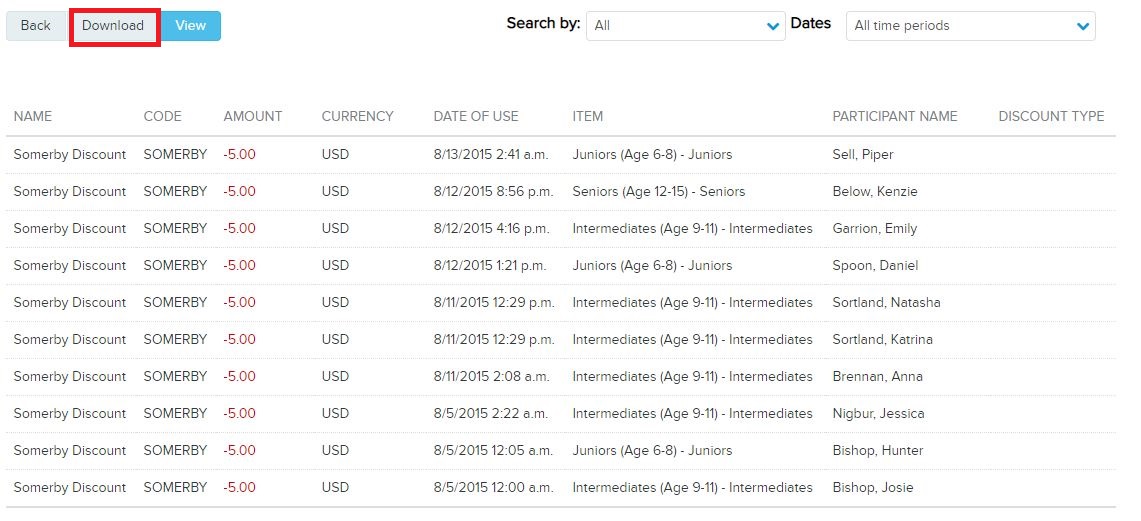The height and width of the screenshot is (521, 1141).
Task: Click date 8/13/2015 2:41 a.m.
Action: point(491,154)
